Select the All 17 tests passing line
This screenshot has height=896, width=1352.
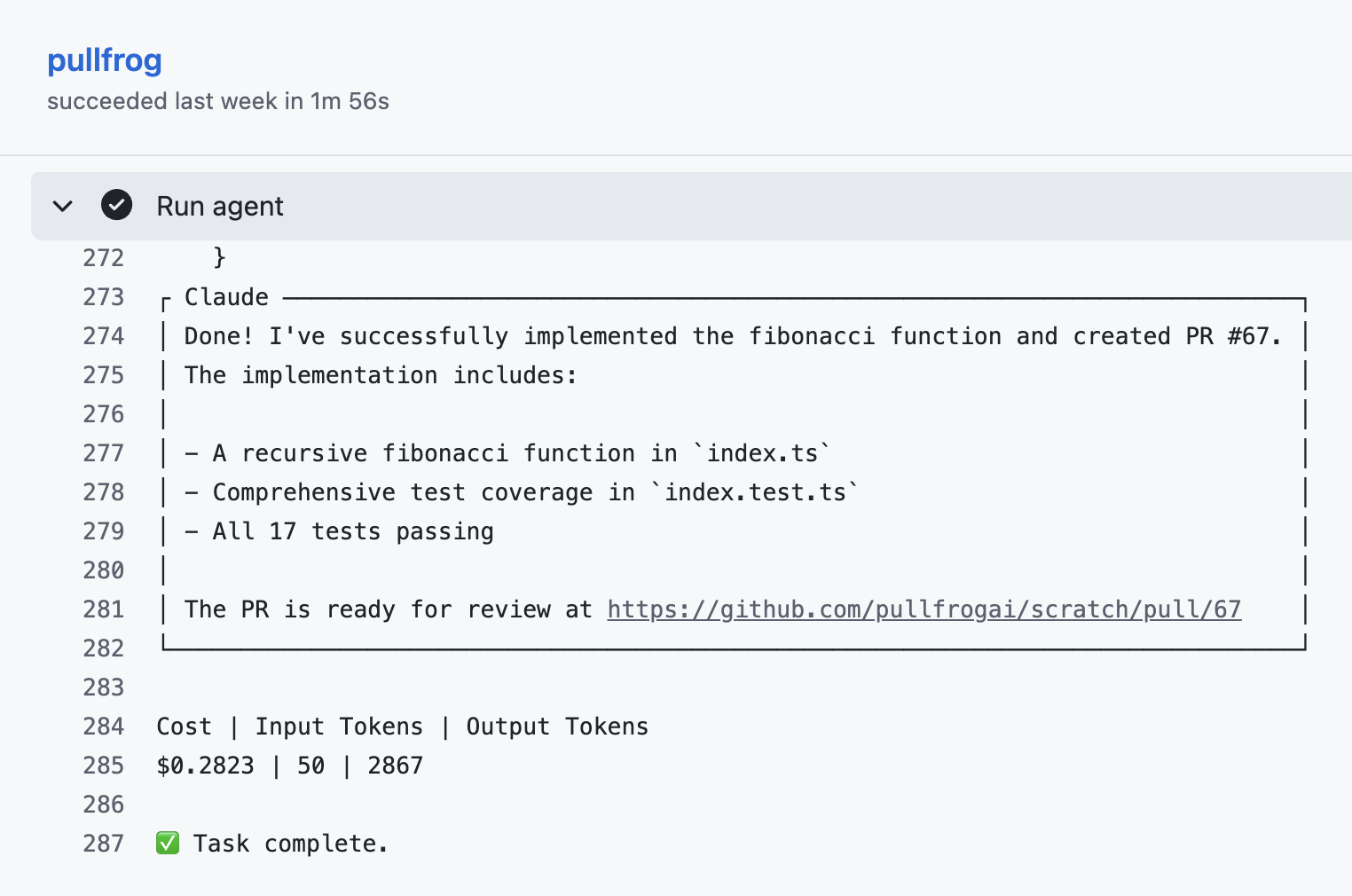(352, 531)
